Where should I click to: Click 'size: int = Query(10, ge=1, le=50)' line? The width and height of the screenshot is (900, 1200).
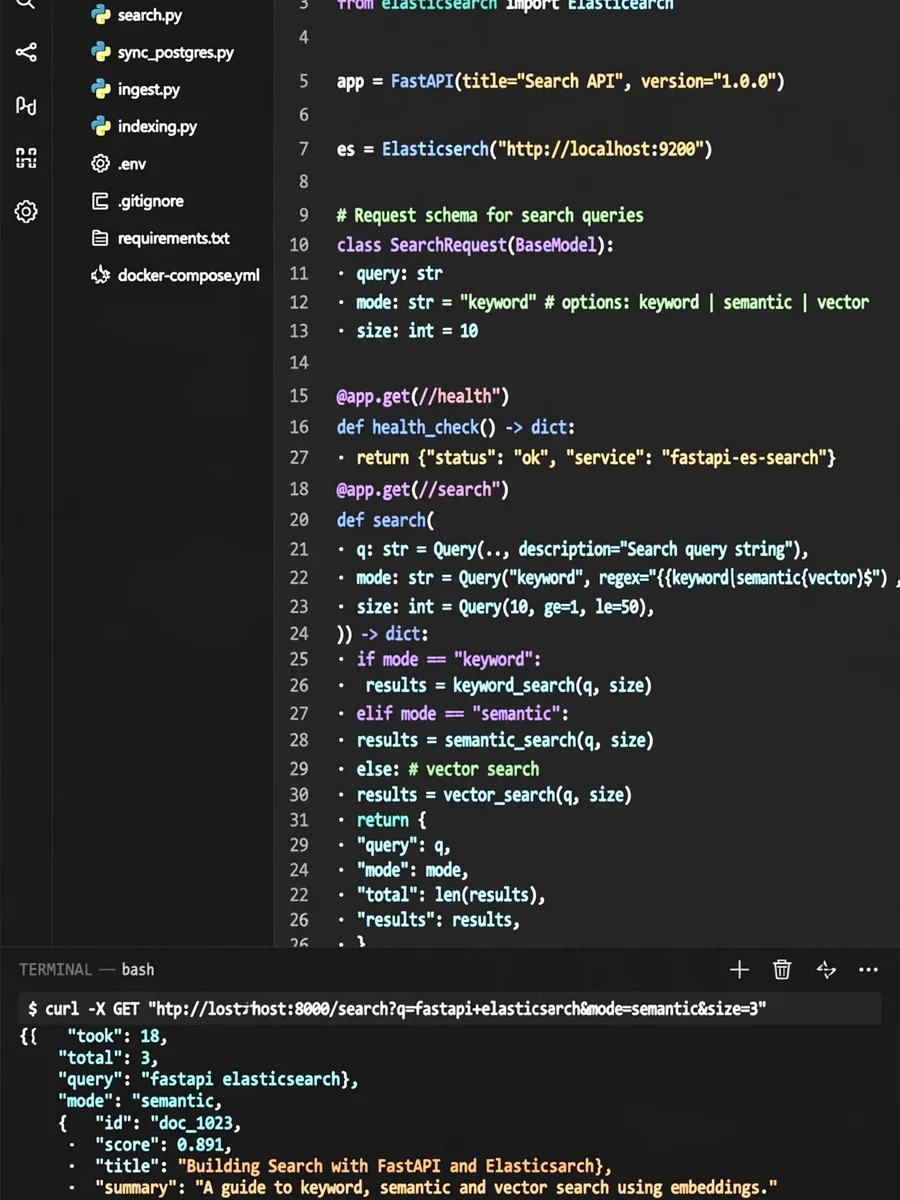(505, 606)
